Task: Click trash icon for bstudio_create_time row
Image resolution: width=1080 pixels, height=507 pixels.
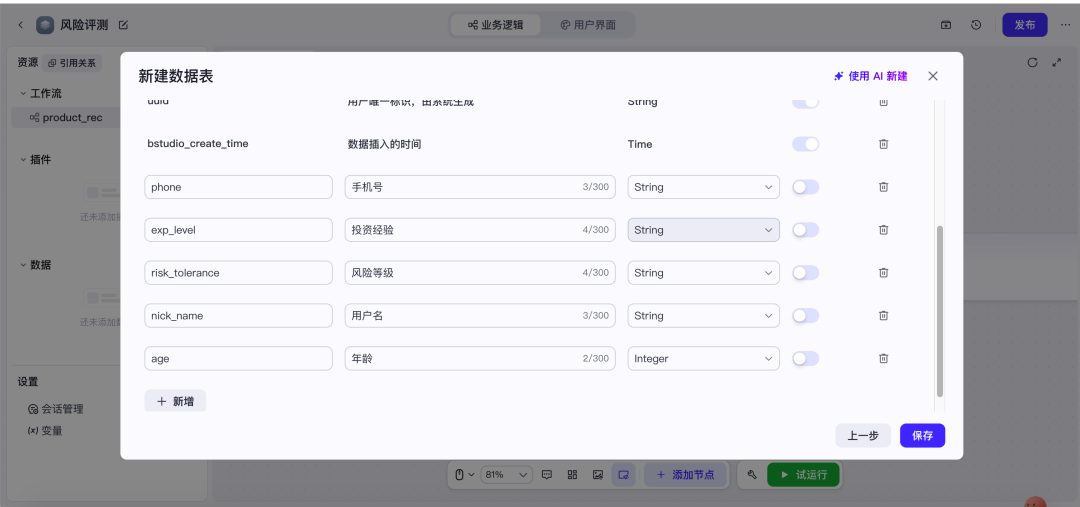Action: point(884,144)
